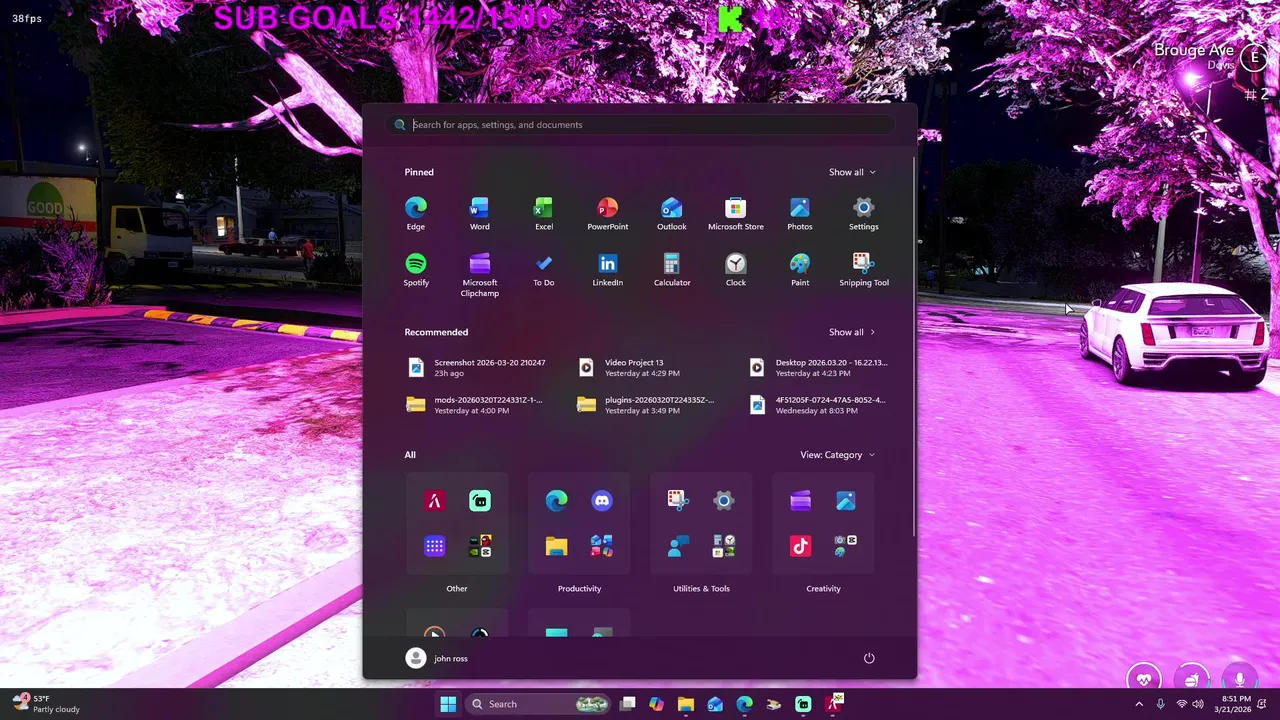This screenshot has height=720, width=1280.
Task: Open the pinned Edge app
Action: [416, 213]
